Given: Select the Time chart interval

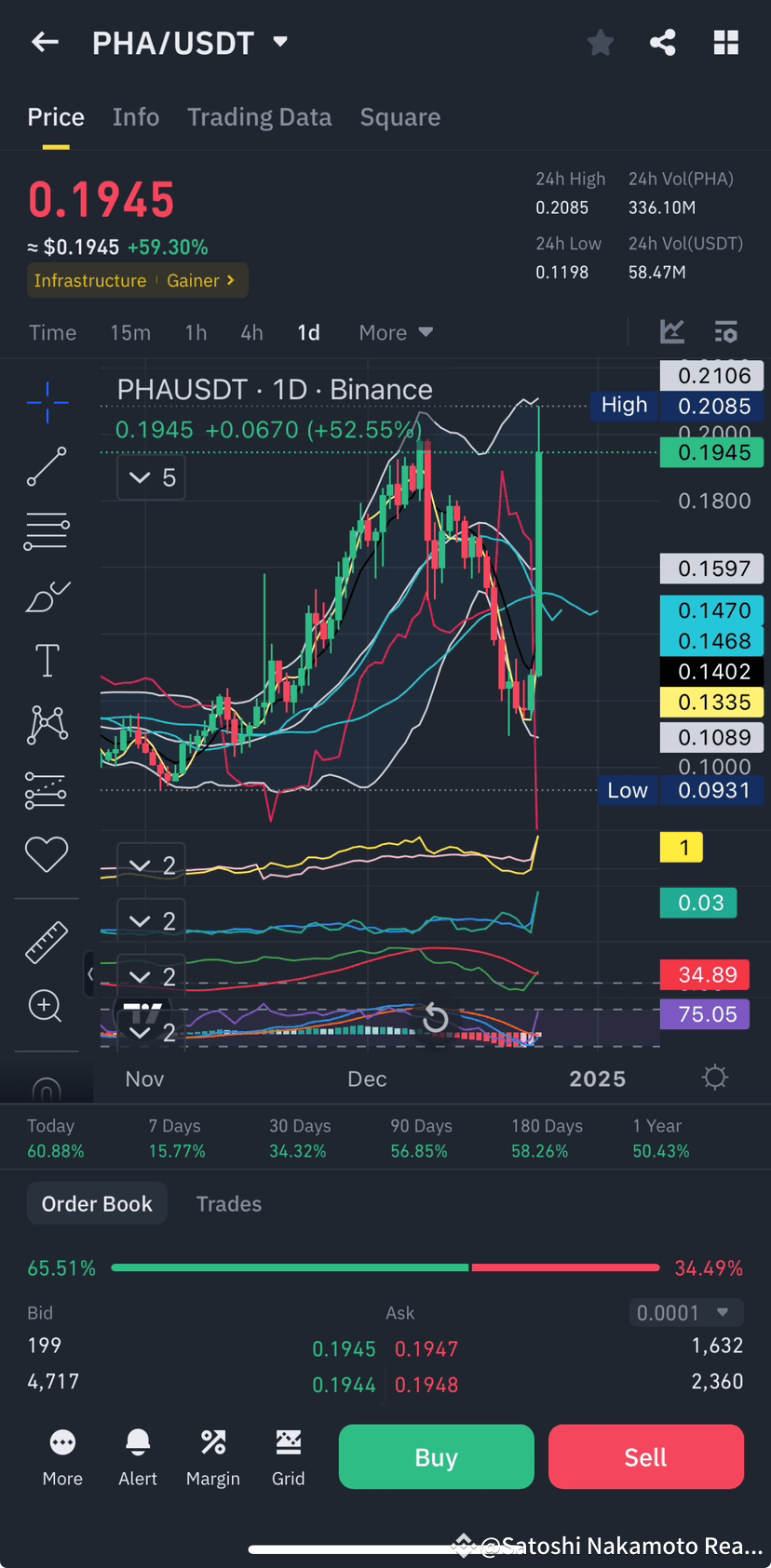Looking at the screenshot, I should click(x=52, y=333).
